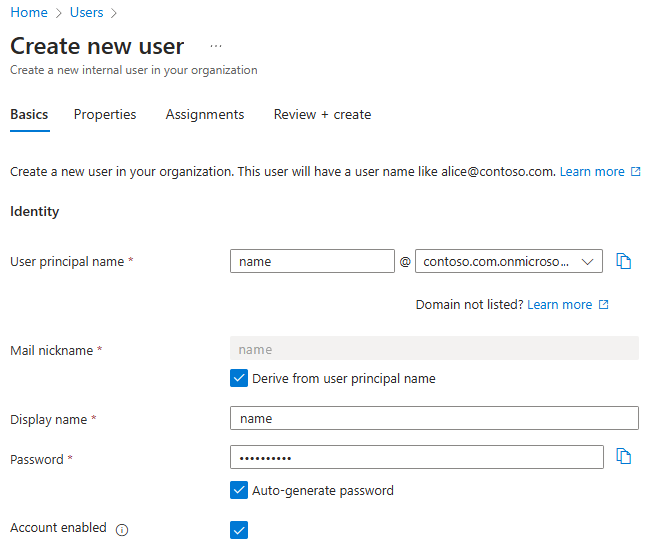This screenshot has height=546, width=651.
Task: Open Learn more for unlisted domain
Action: pyautogui.click(x=559, y=305)
